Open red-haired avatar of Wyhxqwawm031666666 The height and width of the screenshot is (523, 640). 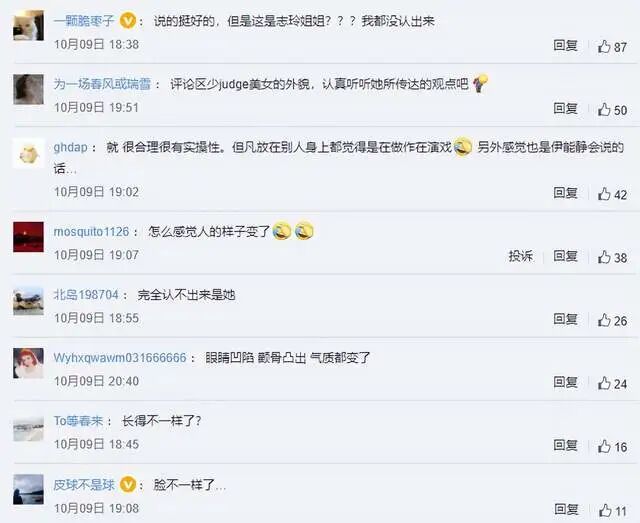point(29,363)
